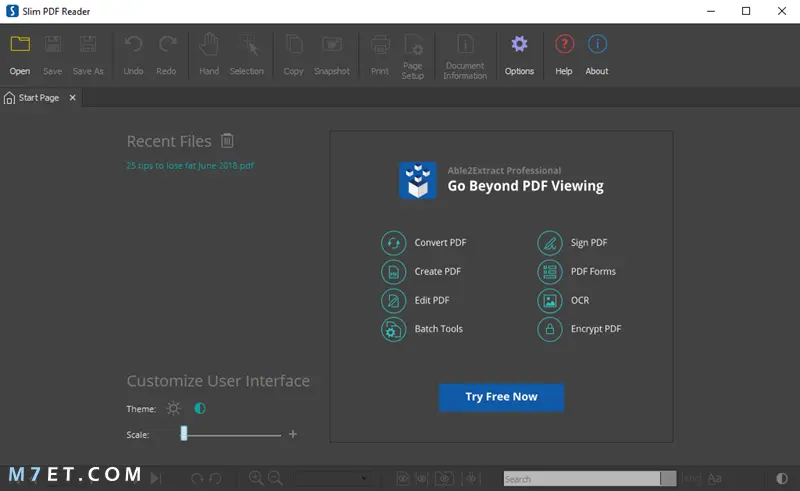The image size is (800, 491).
Task: Click the OCR icon
Action: pos(549,301)
